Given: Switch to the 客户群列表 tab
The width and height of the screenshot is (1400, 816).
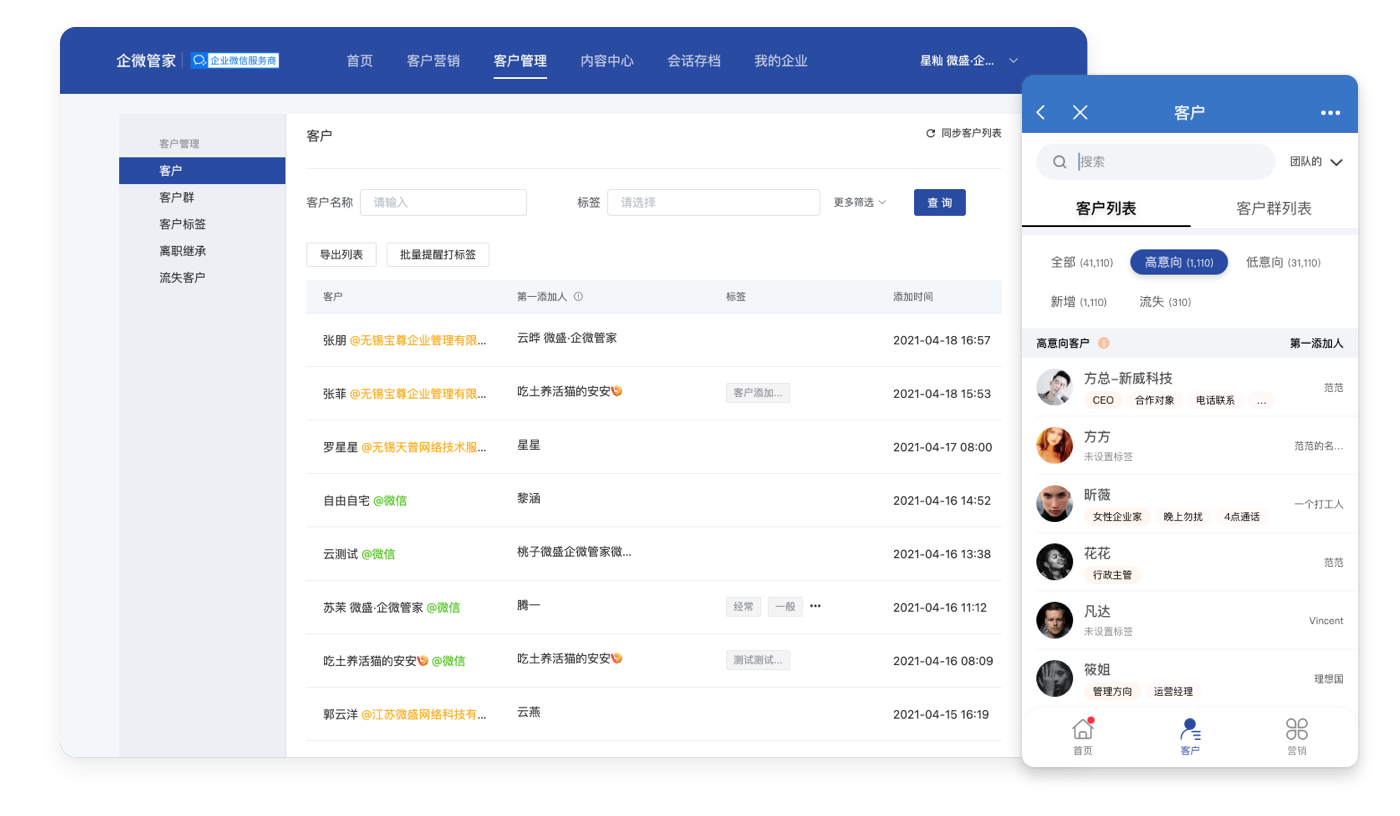Looking at the screenshot, I should [x=1274, y=209].
